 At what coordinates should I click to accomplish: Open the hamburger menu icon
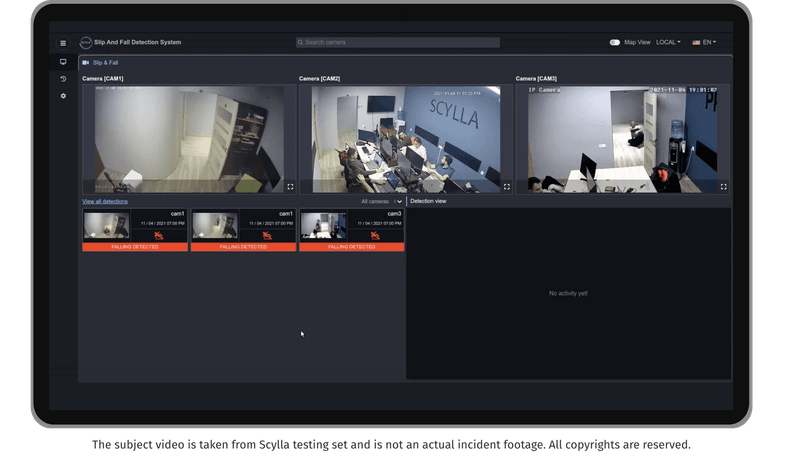pos(63,43)
